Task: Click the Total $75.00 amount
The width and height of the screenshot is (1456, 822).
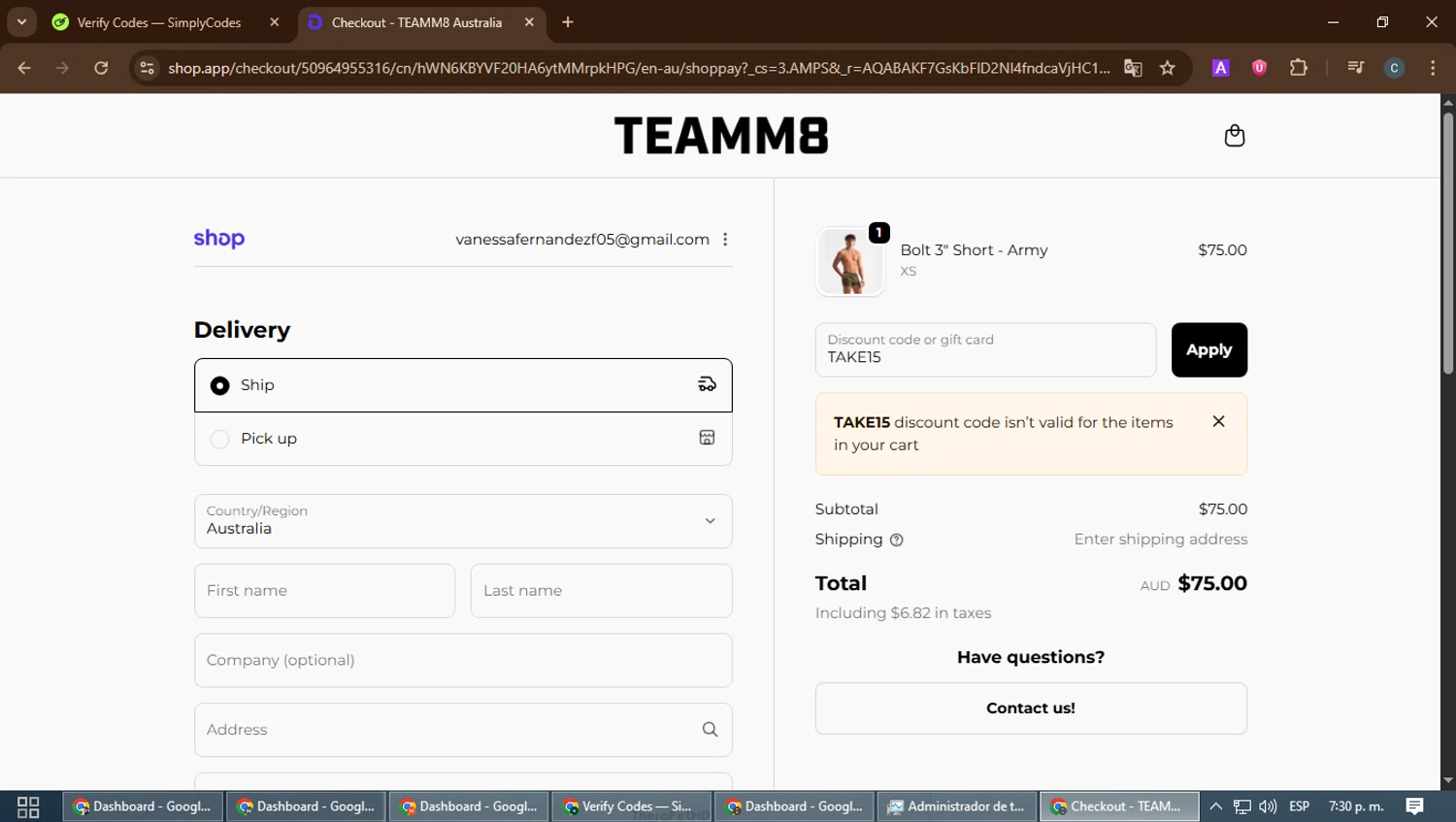Action: (x=1212, y=583)
